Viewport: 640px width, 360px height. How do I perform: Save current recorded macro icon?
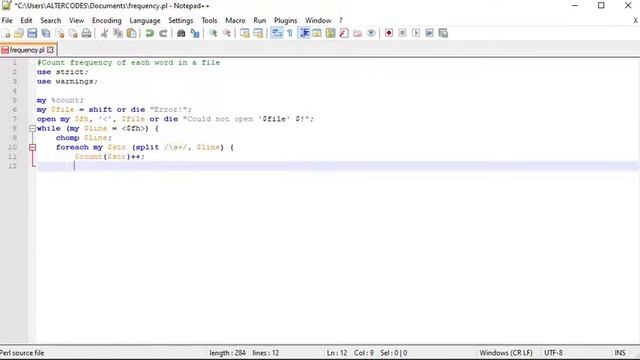pos(443,33)
